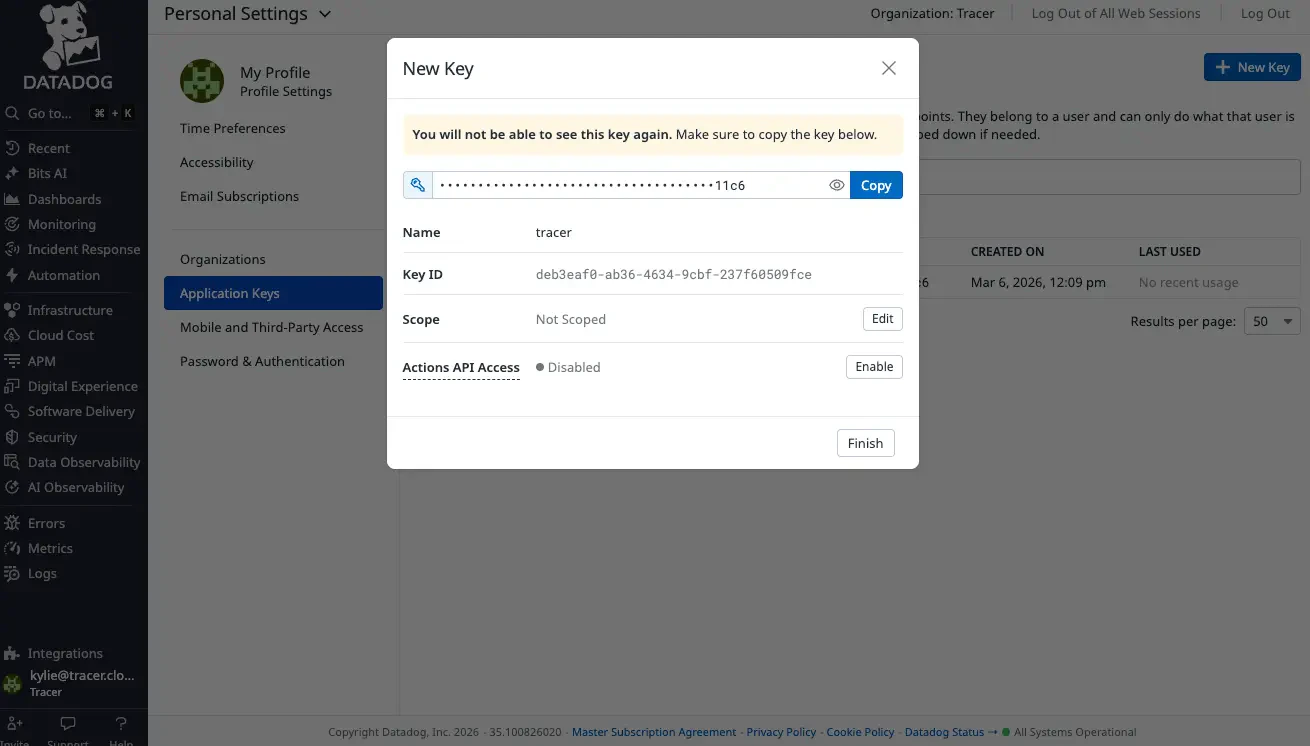
Task: Open the Privacy Policy link
Action: (781, 731)
